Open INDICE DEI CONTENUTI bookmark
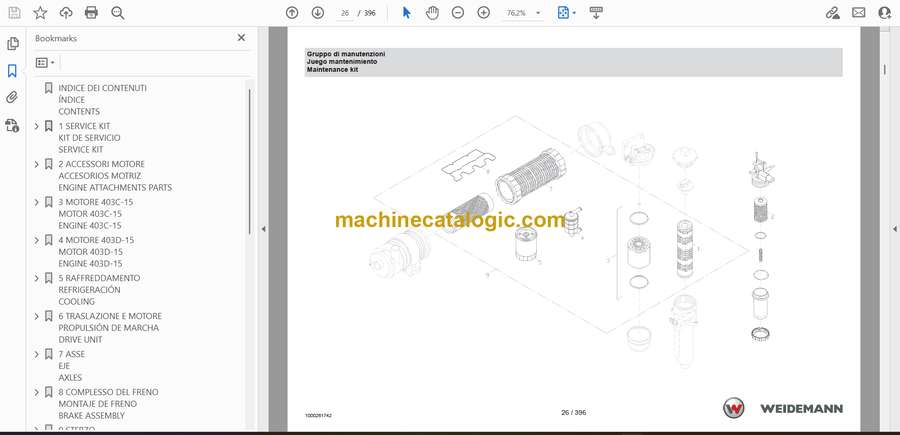This screenshot has width=900, height=435. coord(102,88)
